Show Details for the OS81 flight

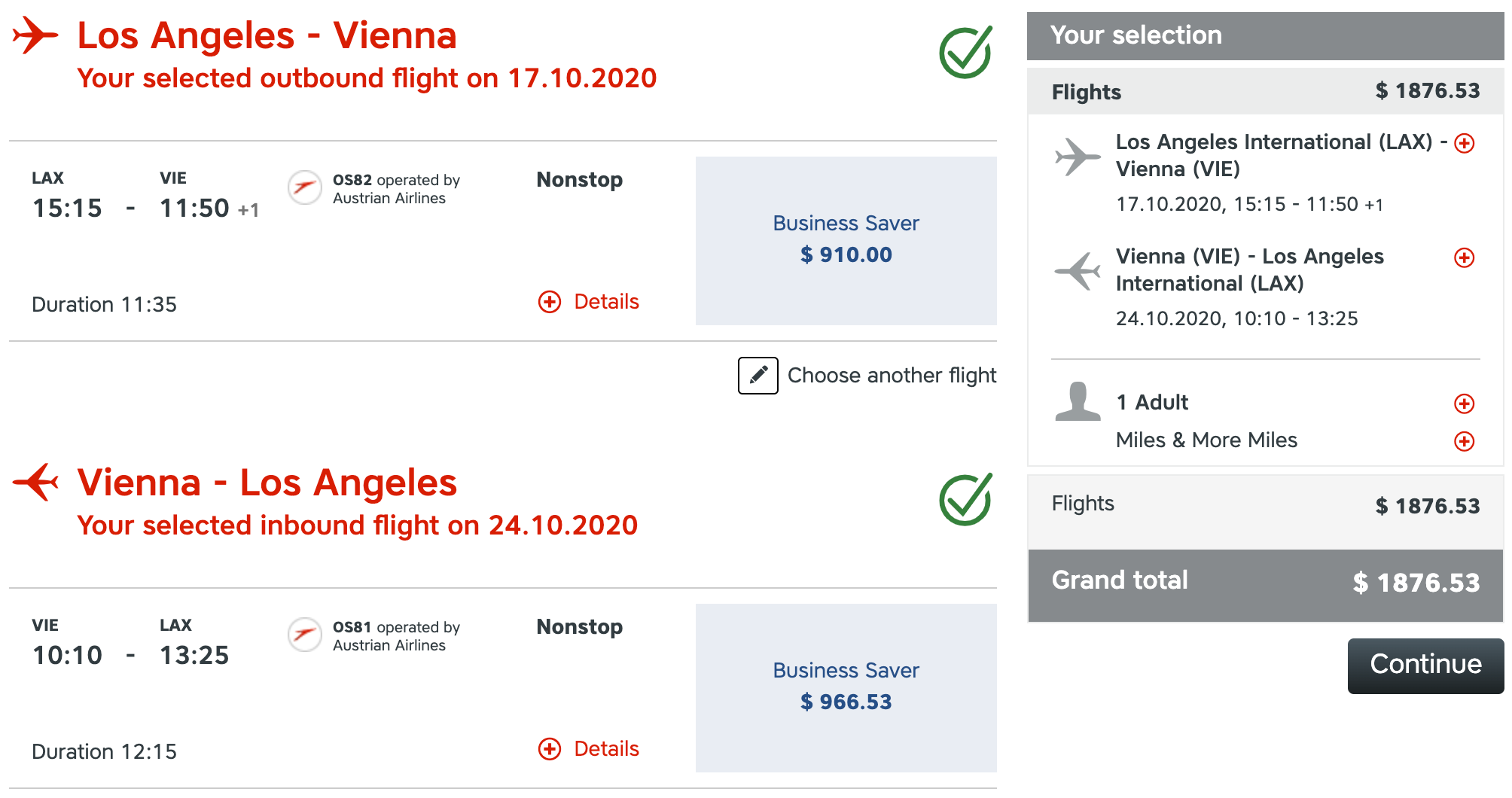tap(589, 749)
